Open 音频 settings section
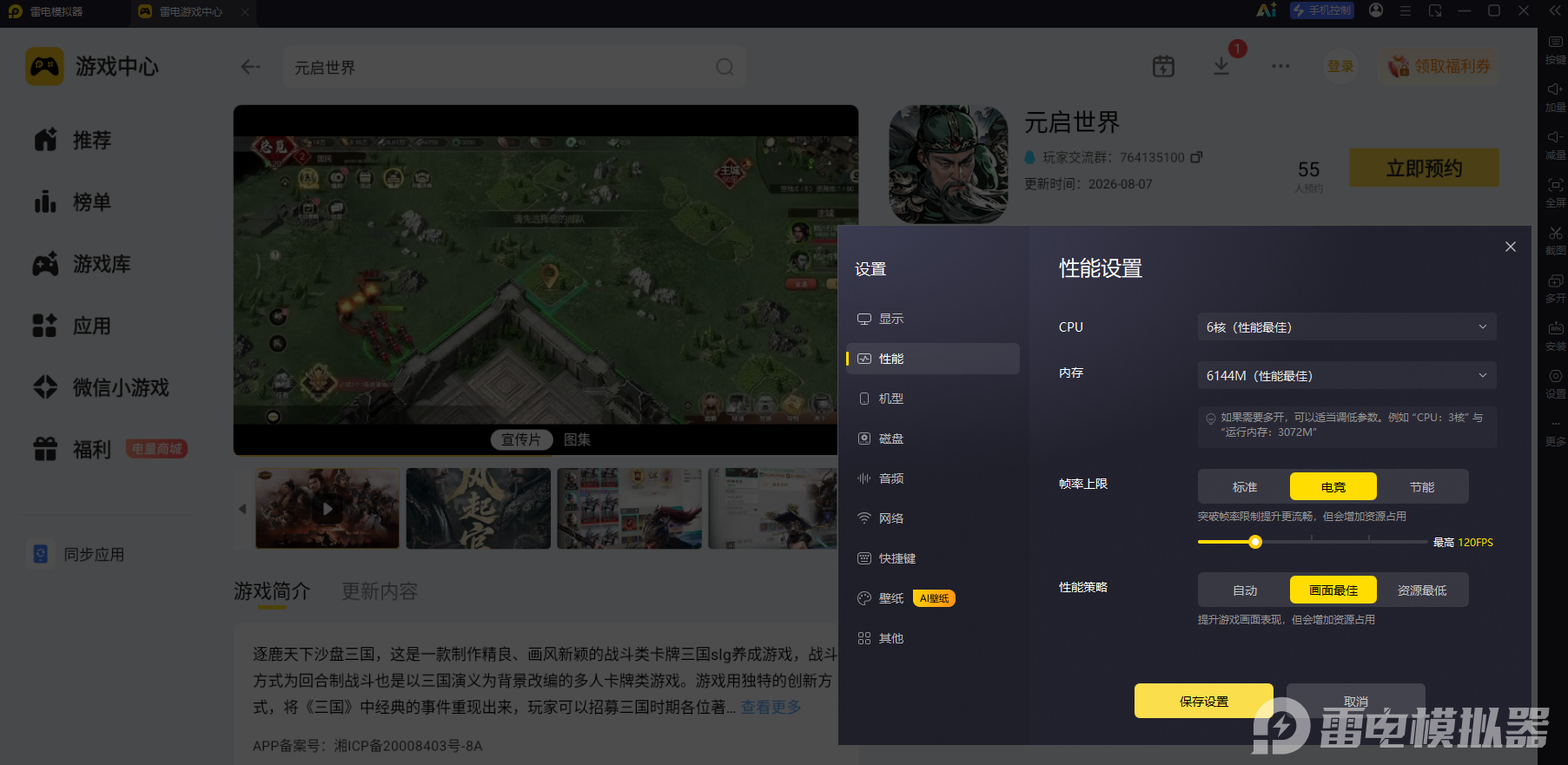 [x=933, y=478]
